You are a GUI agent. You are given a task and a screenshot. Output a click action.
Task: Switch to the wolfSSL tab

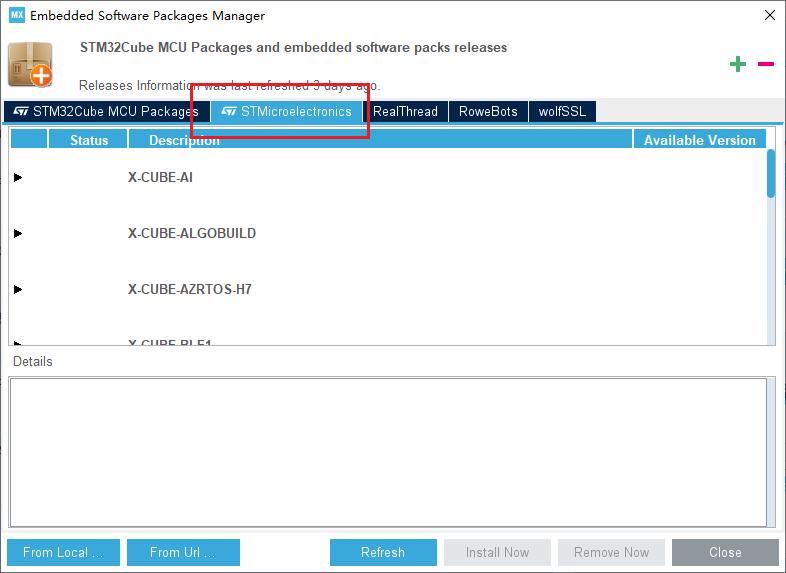pos(562,111)
